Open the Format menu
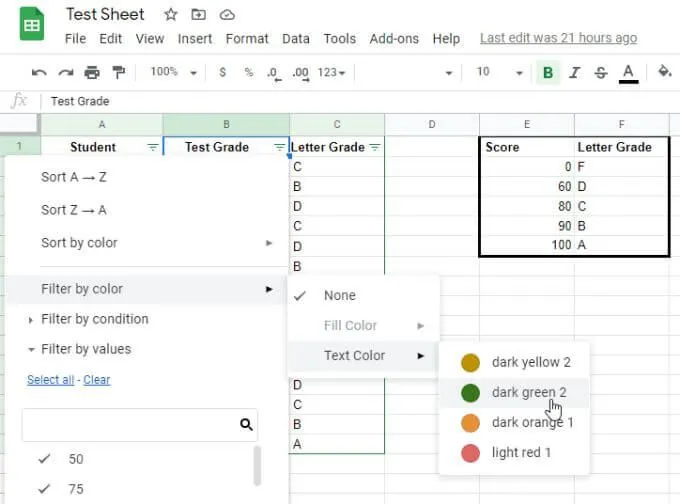Screen dimensions: 680x504 [x=247, y=39]
